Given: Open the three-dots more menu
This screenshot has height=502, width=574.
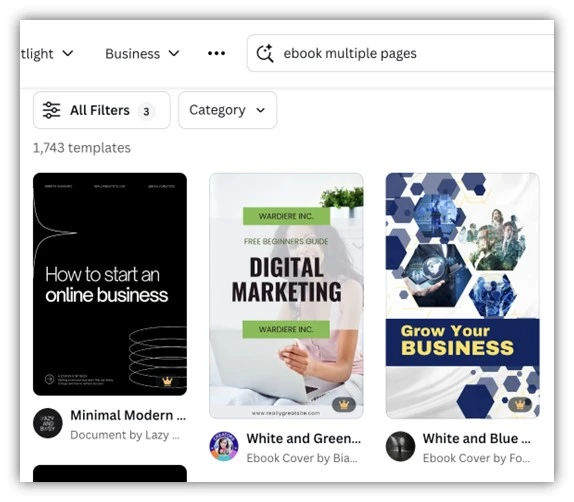Looking at the screenshot, I should (216, 53).
